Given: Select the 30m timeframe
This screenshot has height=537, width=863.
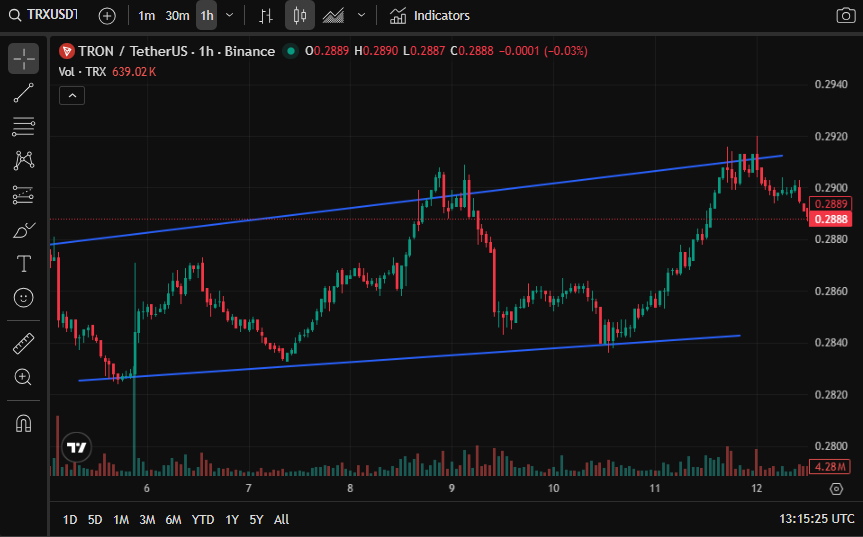Looking at the screenshot, I should [177, 15].
